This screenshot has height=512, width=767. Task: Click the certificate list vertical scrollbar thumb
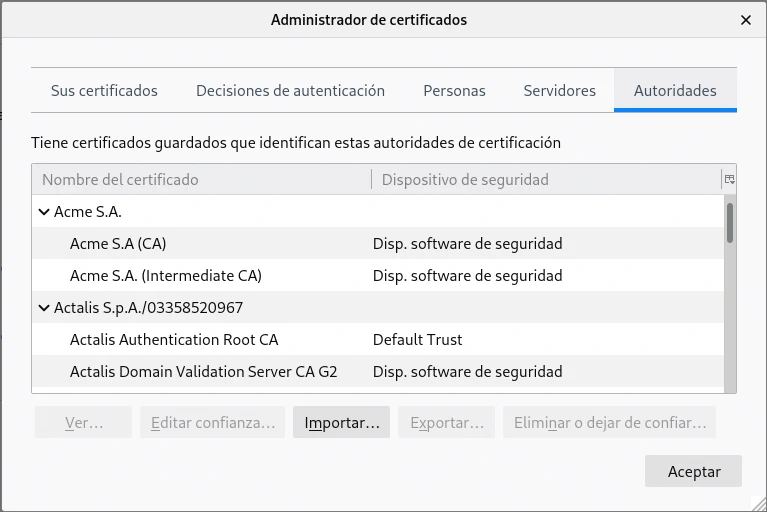coord(730,222)
